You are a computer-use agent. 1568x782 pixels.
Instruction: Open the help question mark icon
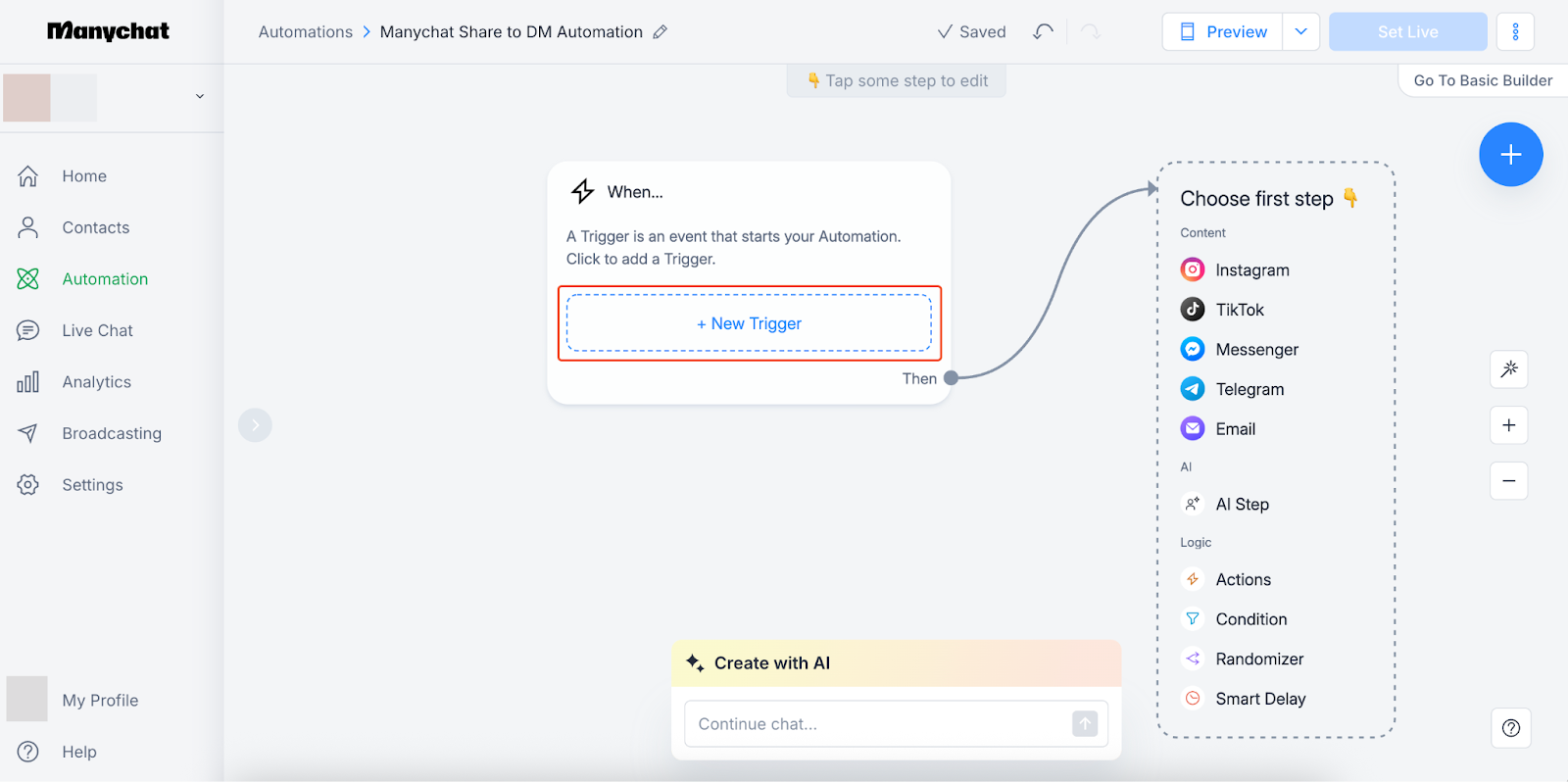1510,728
